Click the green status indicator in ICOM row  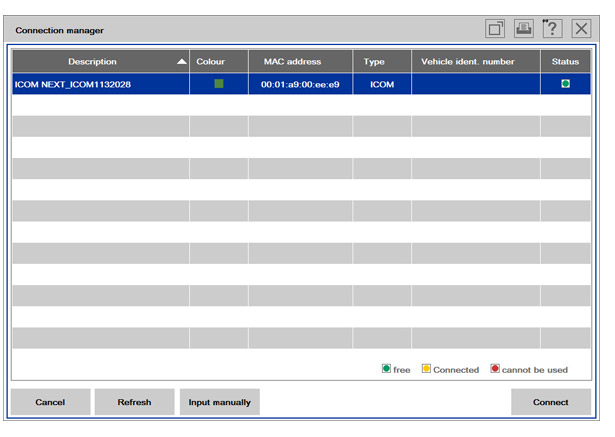(x=566, y=84)
